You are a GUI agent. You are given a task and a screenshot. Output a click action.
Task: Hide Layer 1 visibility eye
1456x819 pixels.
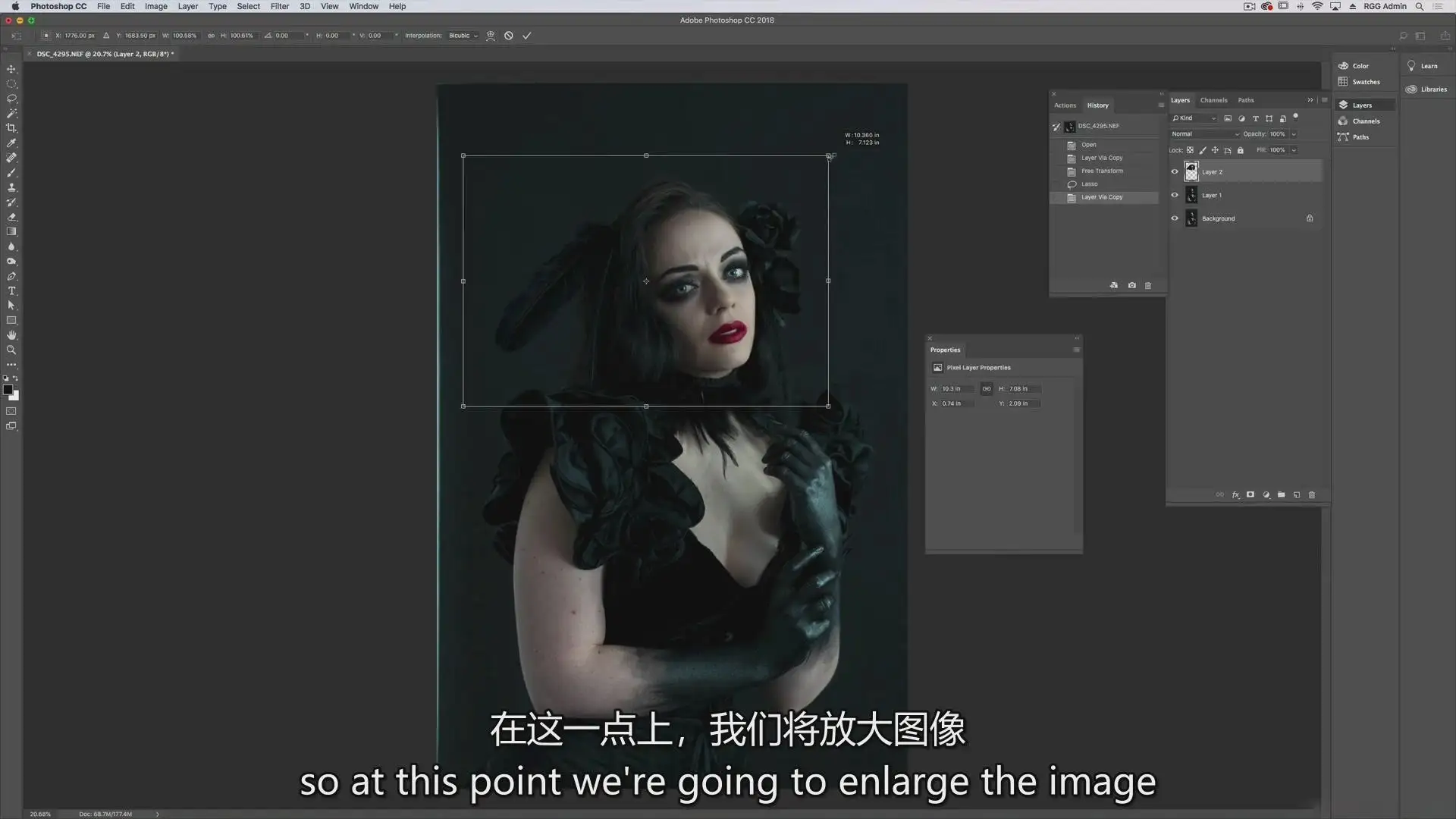point(1175,195)
